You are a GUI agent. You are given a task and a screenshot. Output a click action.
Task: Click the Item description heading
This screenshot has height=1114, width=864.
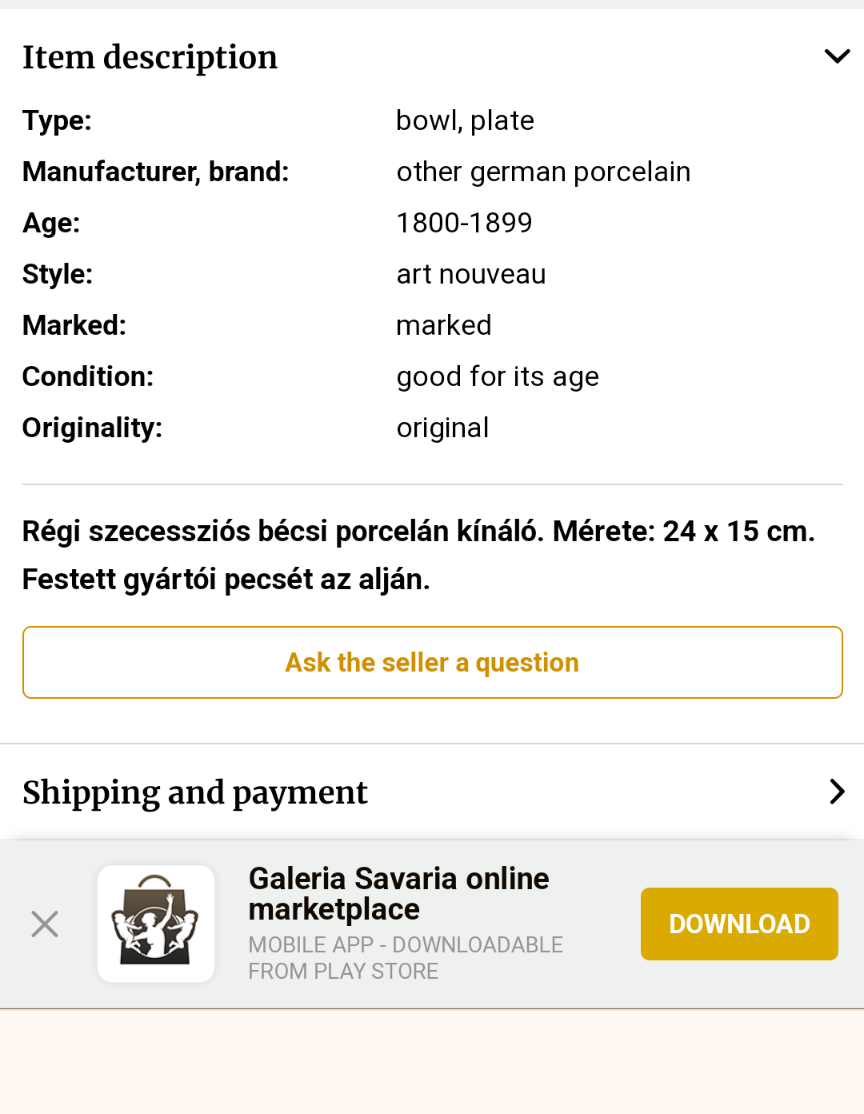tap(150, 58)
